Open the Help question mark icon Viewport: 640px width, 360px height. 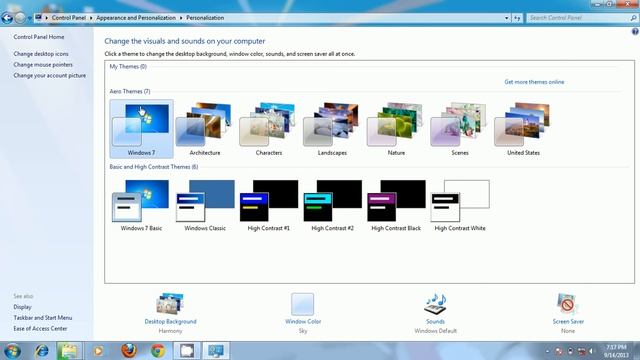pyautogui.click(x=635, y=32)
